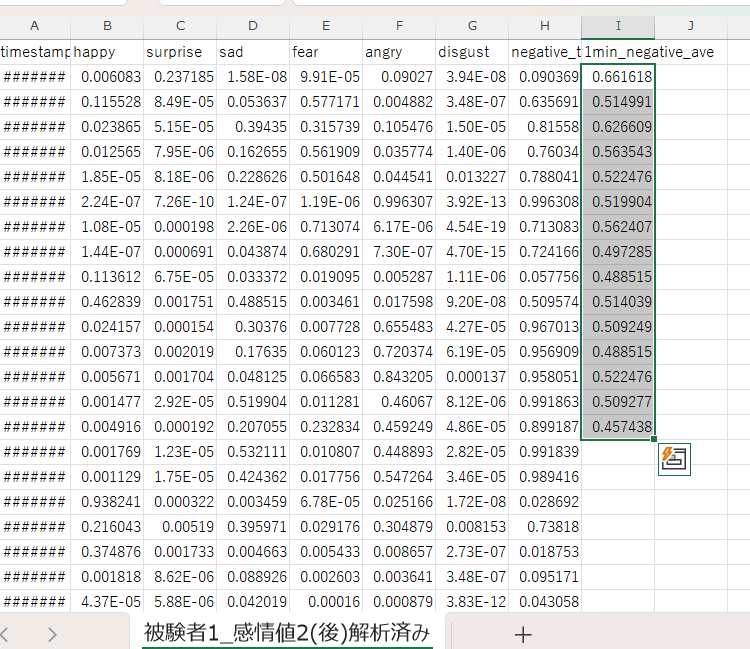Click the '1min_negative_ave' header cell

click(x=649, y=51)
